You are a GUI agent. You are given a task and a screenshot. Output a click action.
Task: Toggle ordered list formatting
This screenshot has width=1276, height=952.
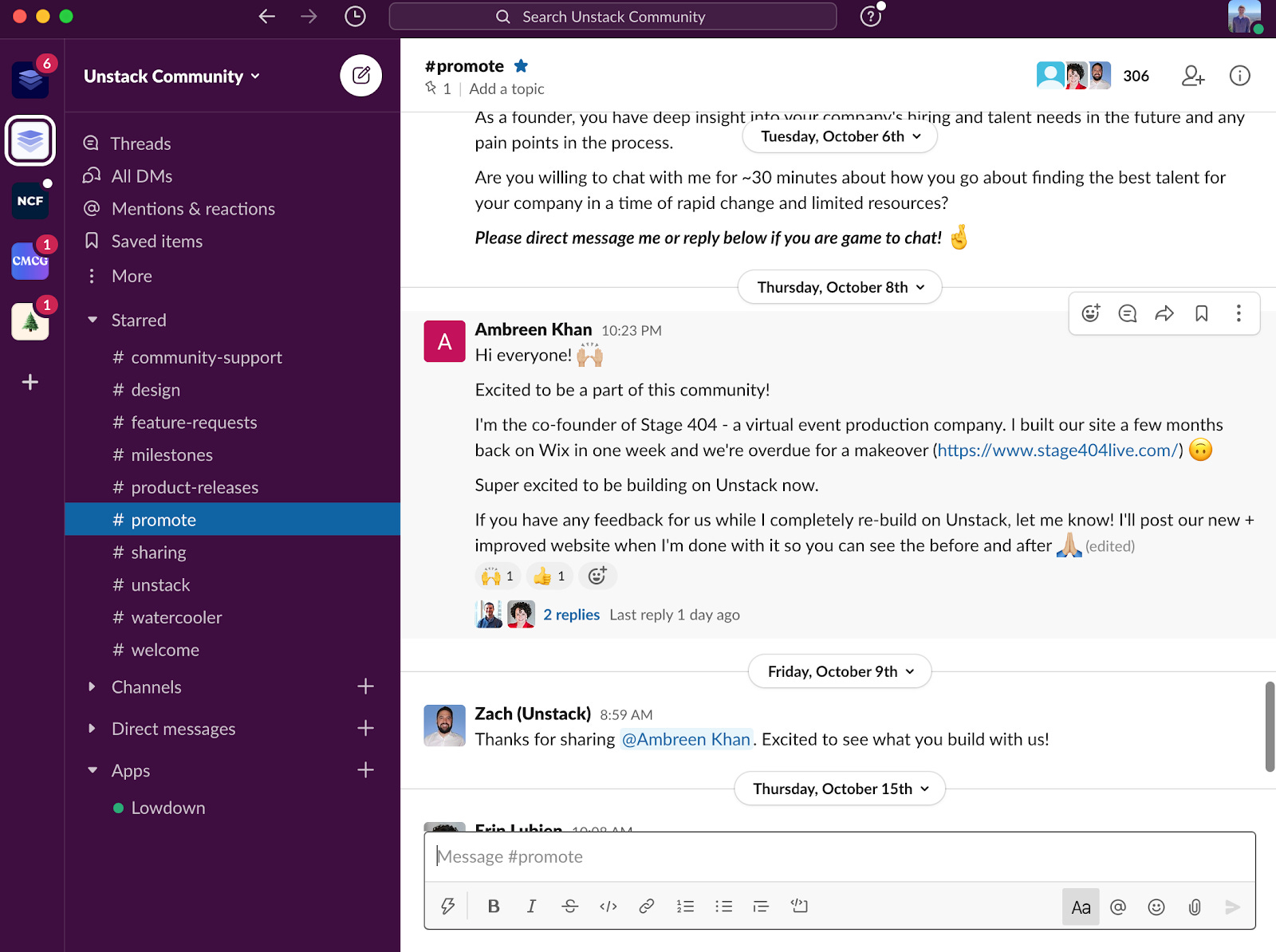(x=685, y=906)
